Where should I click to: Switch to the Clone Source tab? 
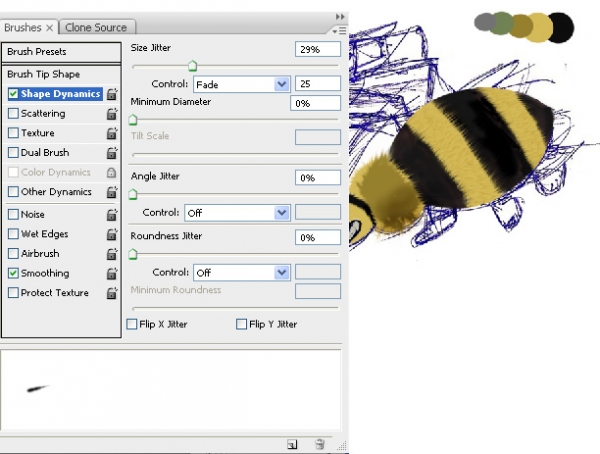coord(96,28)
